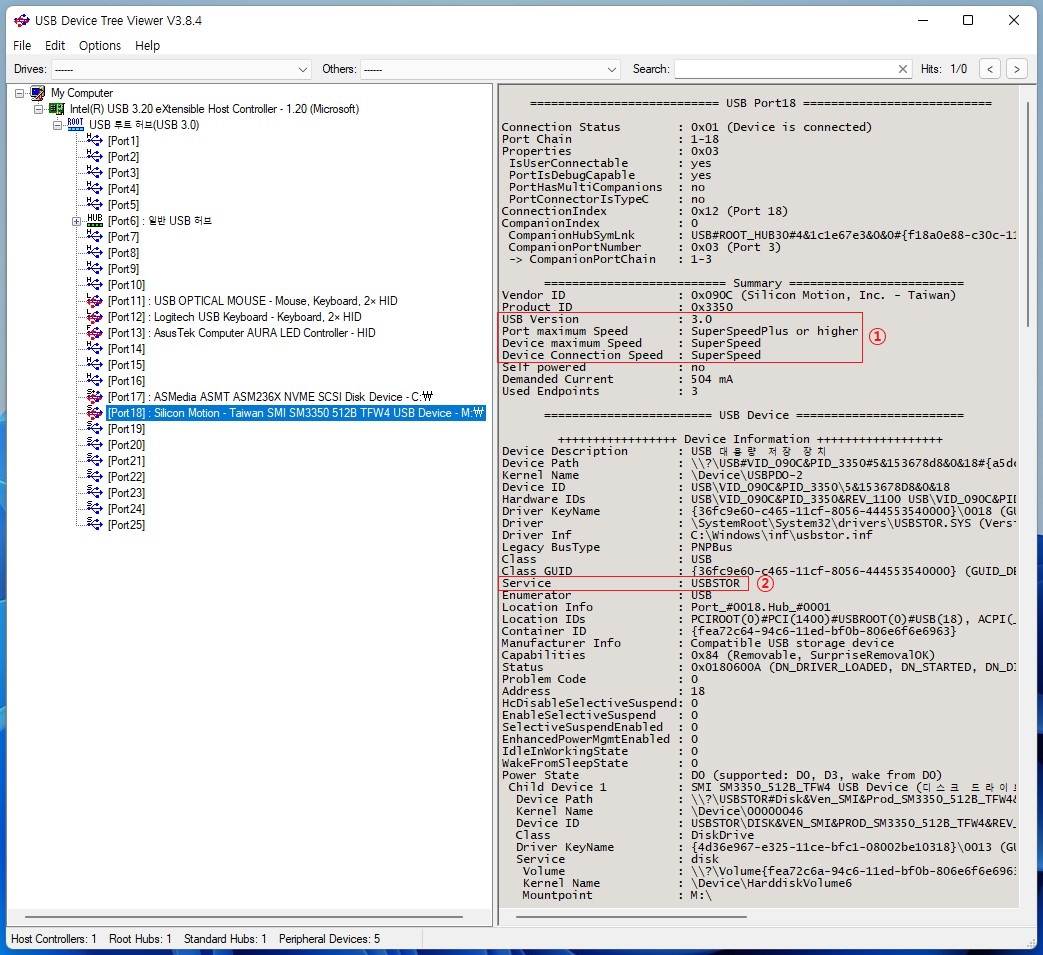Select the Port20 tree entry
Screen dimensions: 1043x955
pyautogui.click(x=126, y=445)
